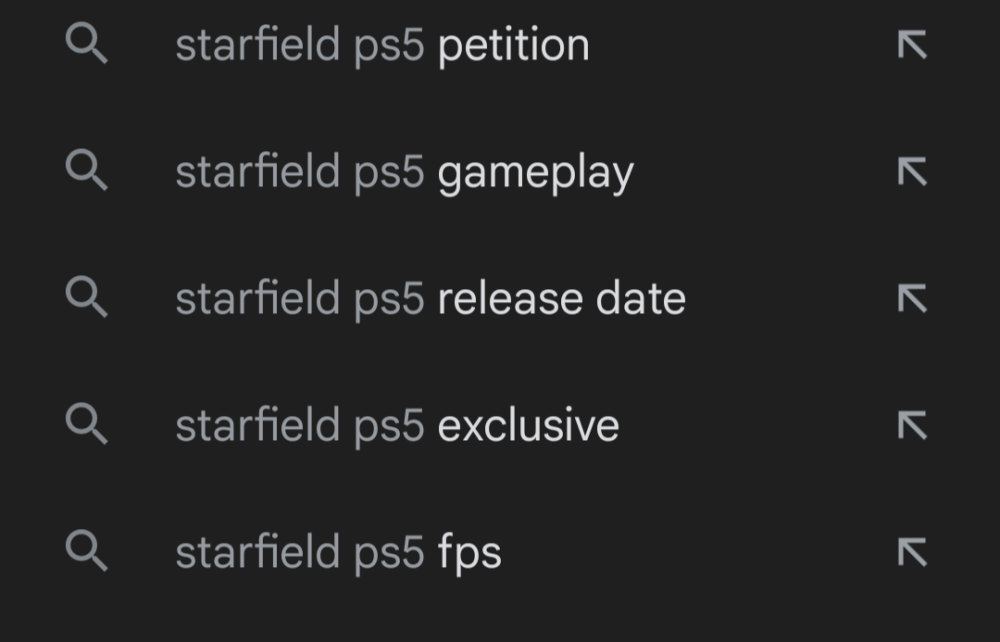This screenshot has width=1000, height=642.
Task: Tap the arrow icon beside starfield ps5 exclusive
Action: pos(912,423)
